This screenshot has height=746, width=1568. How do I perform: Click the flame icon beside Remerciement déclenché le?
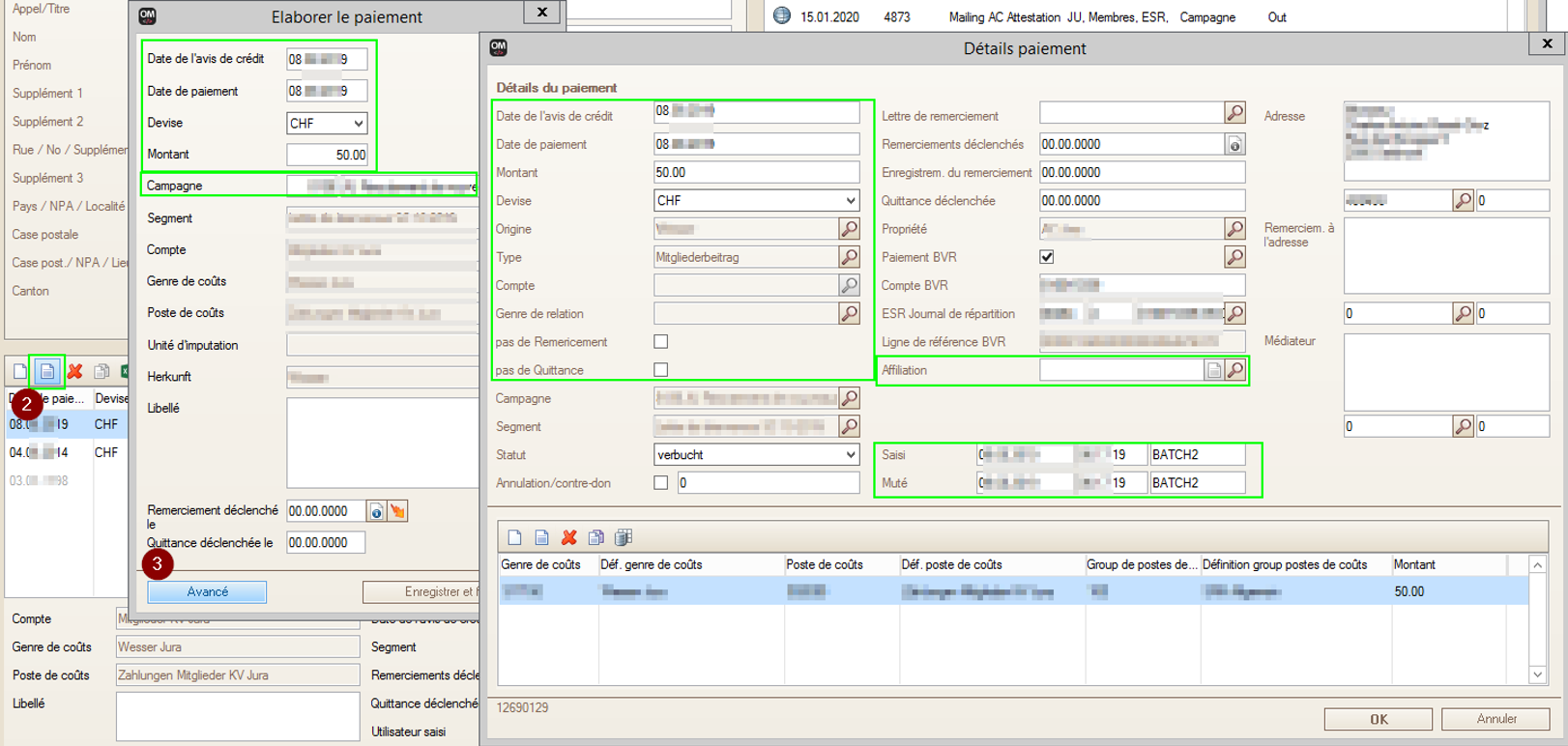tap(397, 511)
